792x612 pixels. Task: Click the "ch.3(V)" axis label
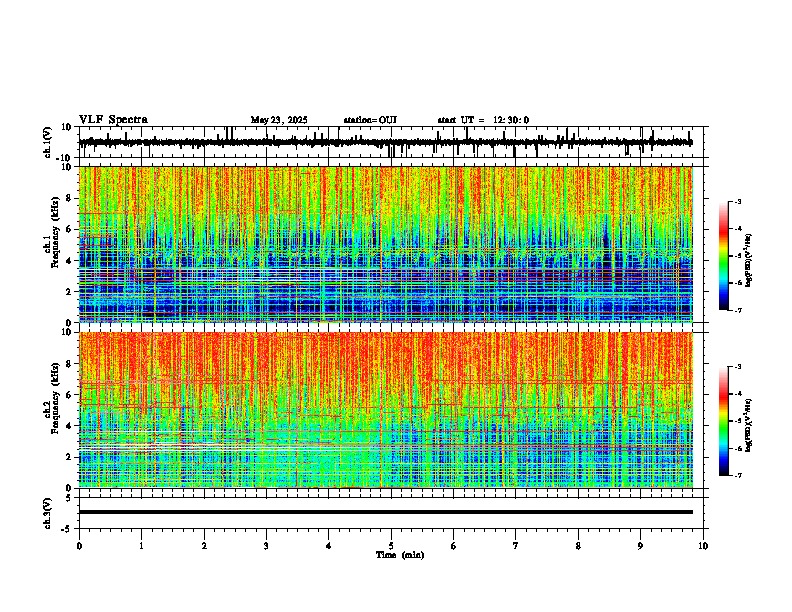tap(48, 513)
